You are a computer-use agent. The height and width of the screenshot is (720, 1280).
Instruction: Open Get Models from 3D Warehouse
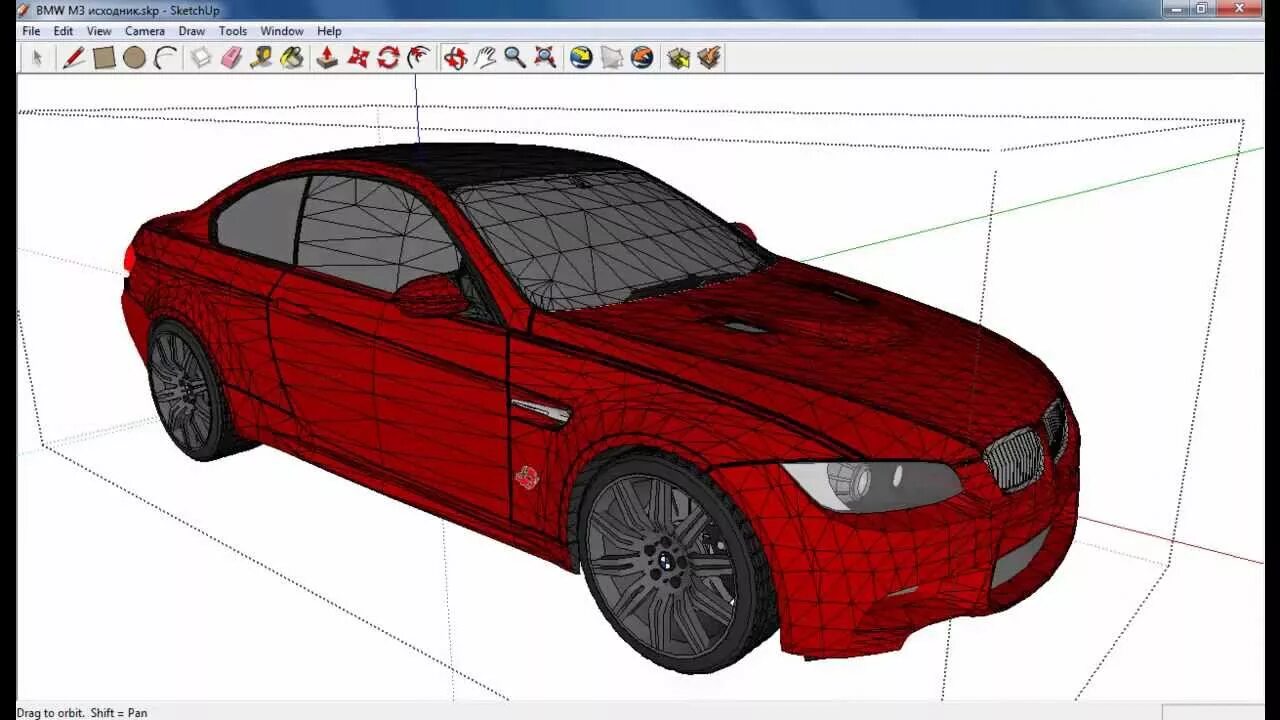(679, 58)
